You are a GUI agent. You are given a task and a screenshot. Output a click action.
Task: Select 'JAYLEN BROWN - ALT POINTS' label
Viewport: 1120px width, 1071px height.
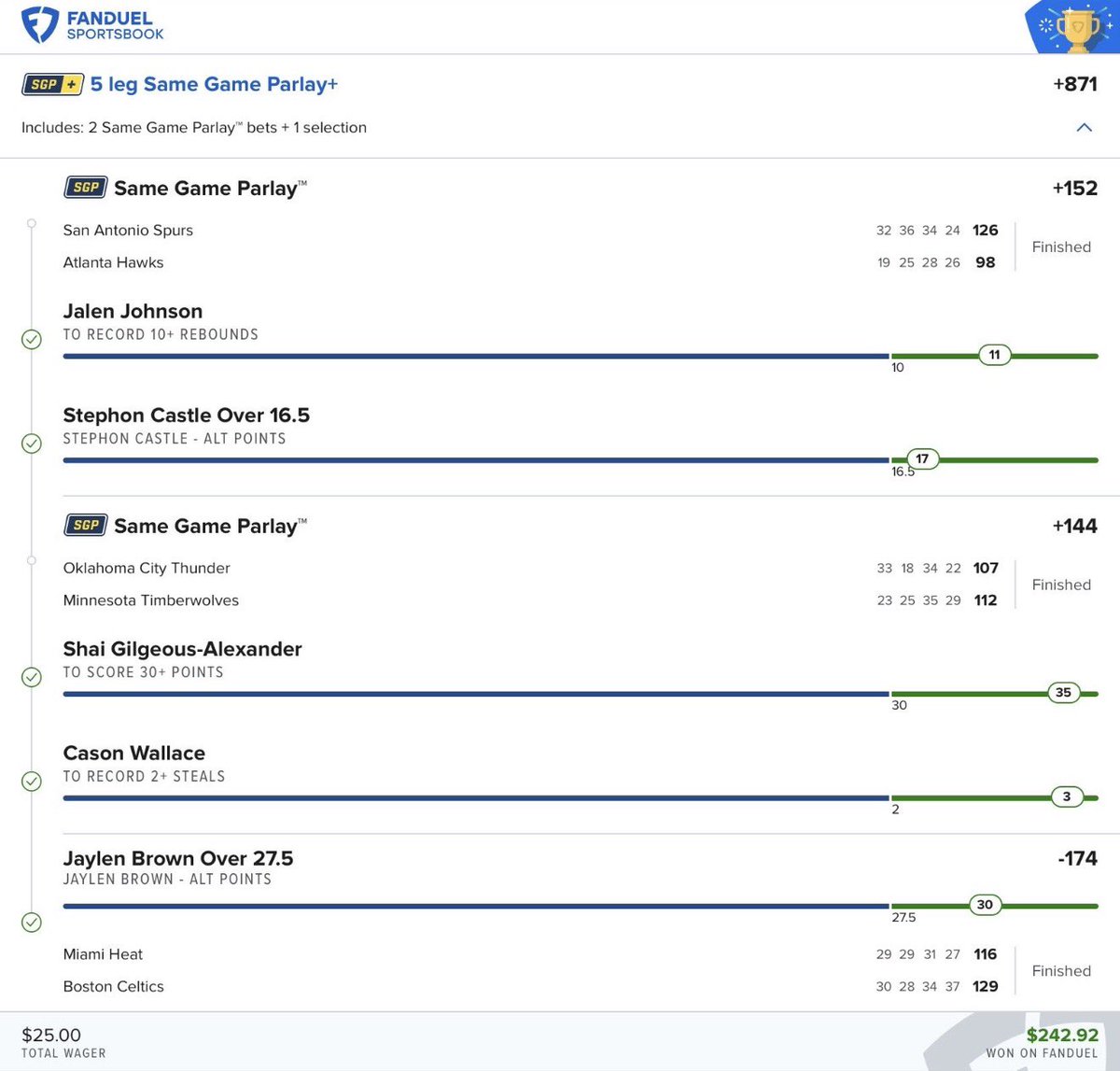click(x=167, y=880)
